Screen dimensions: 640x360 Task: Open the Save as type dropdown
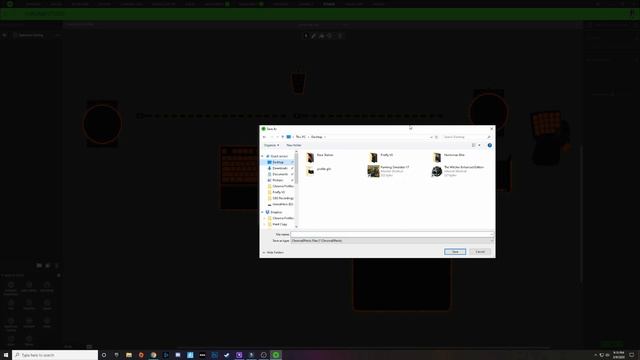click(392, 241)
